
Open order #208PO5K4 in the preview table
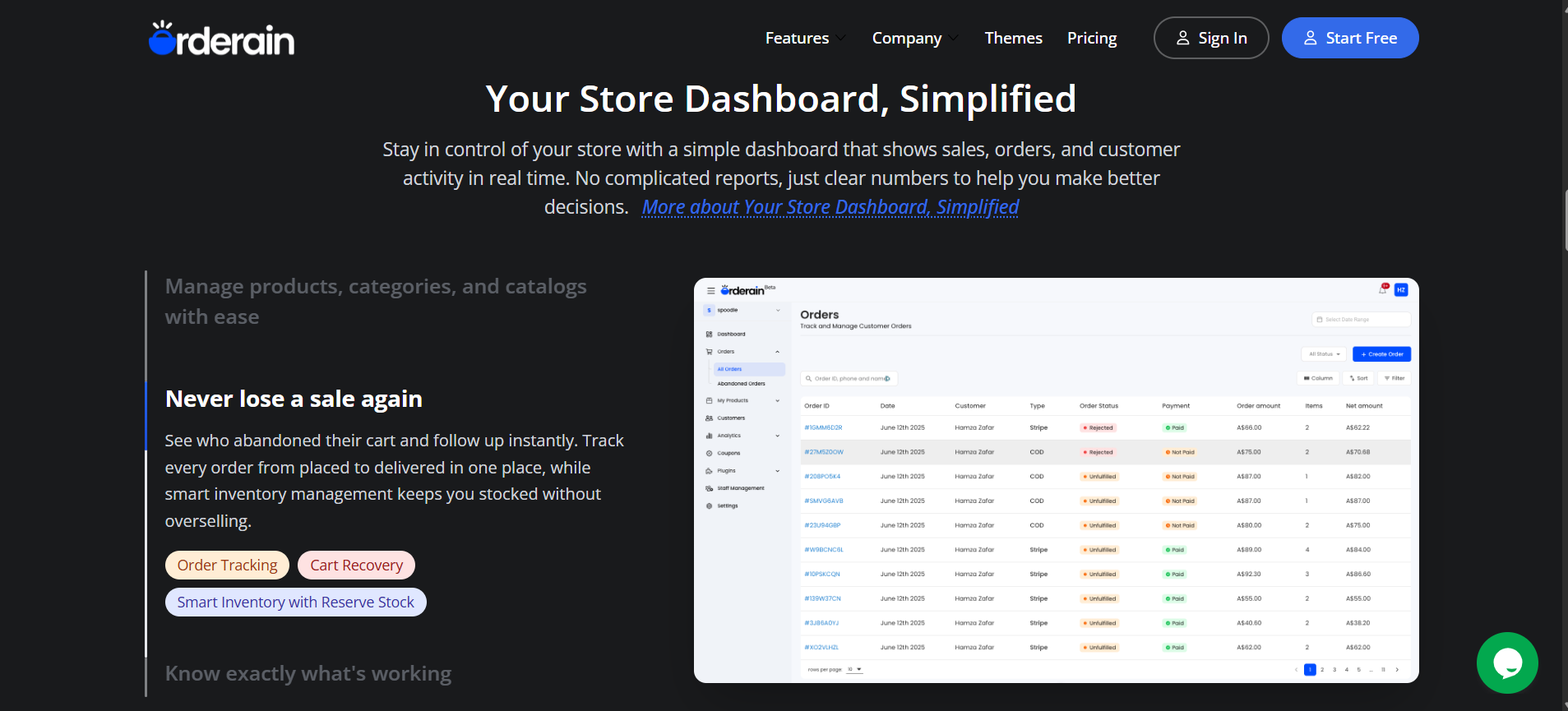pos(822,477)
